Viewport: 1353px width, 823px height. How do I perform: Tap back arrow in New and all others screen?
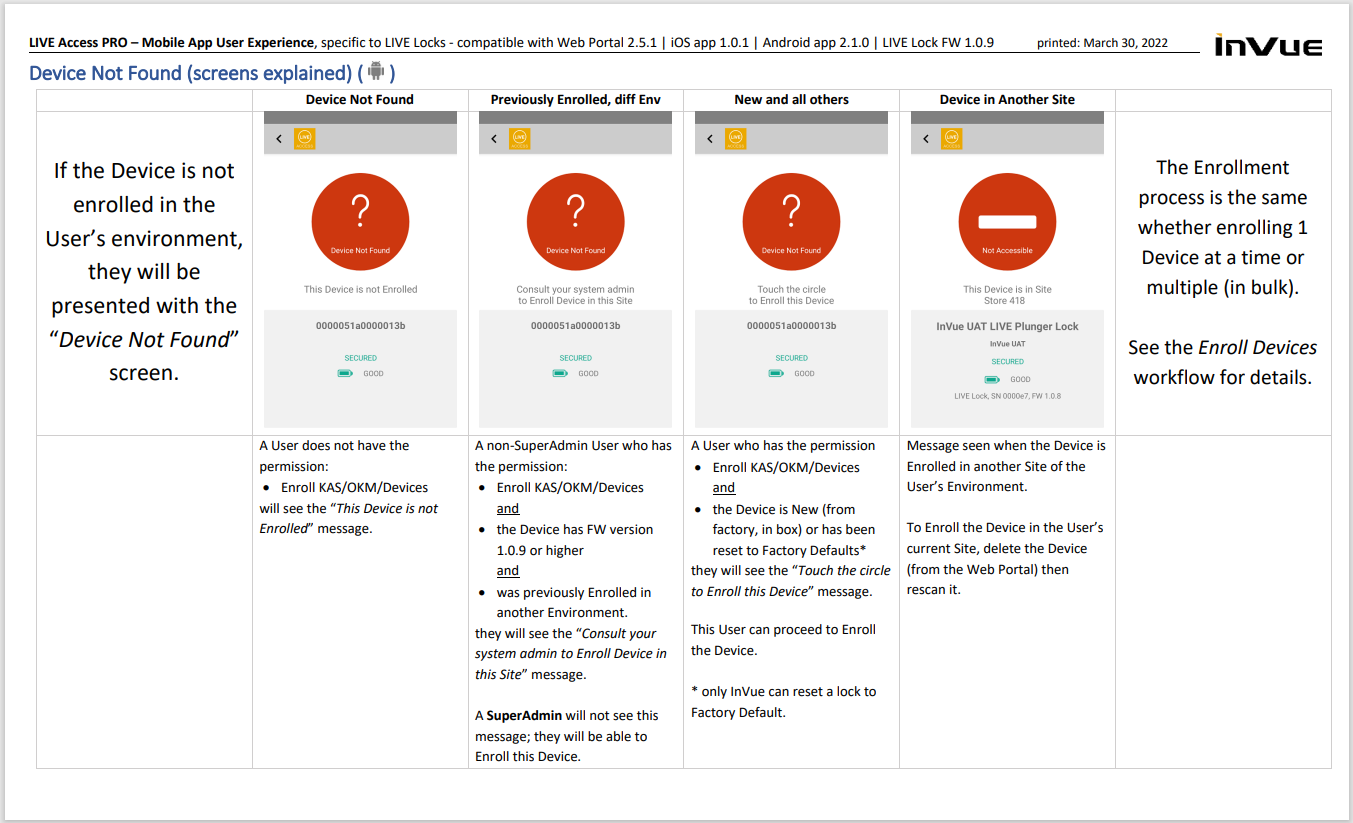point(710,139)
